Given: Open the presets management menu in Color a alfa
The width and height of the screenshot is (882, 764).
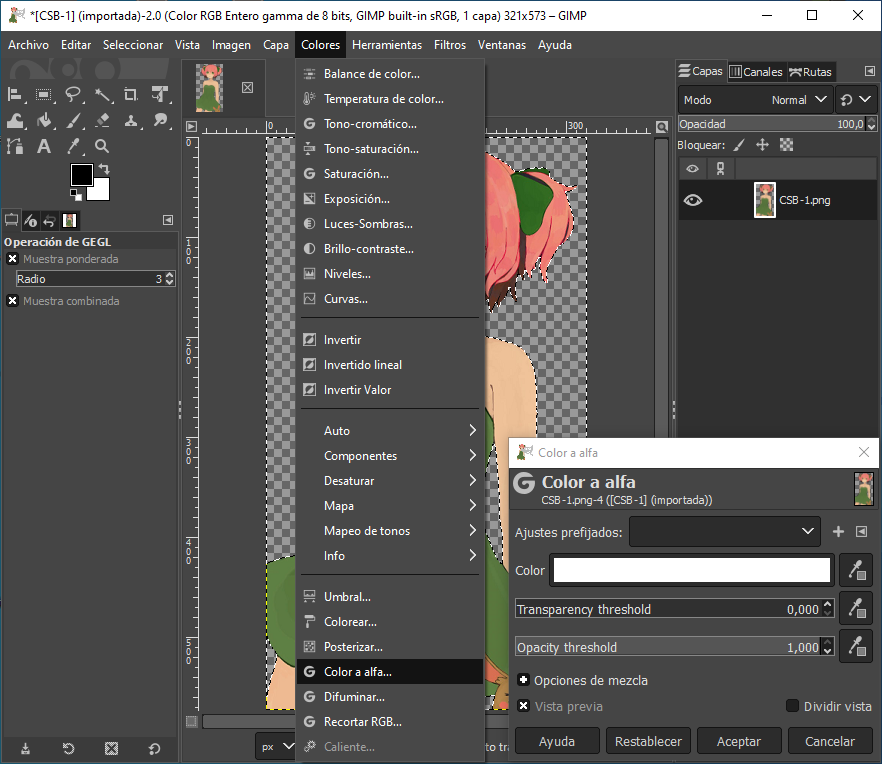Looking at the screenshot, I should point(861,532).
